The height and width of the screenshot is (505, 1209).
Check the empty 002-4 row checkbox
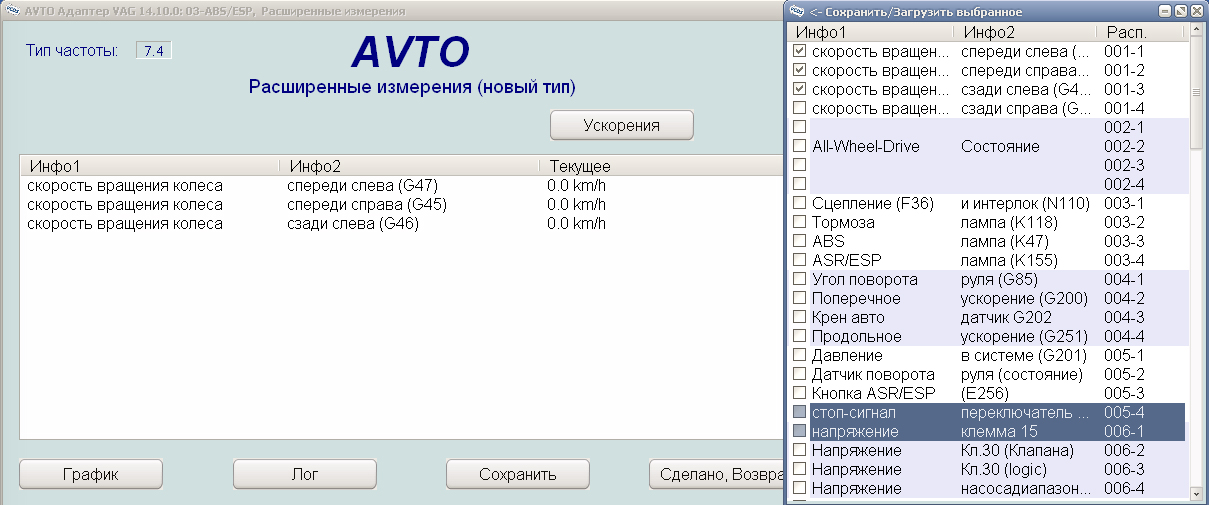click(x=799, y=184)
